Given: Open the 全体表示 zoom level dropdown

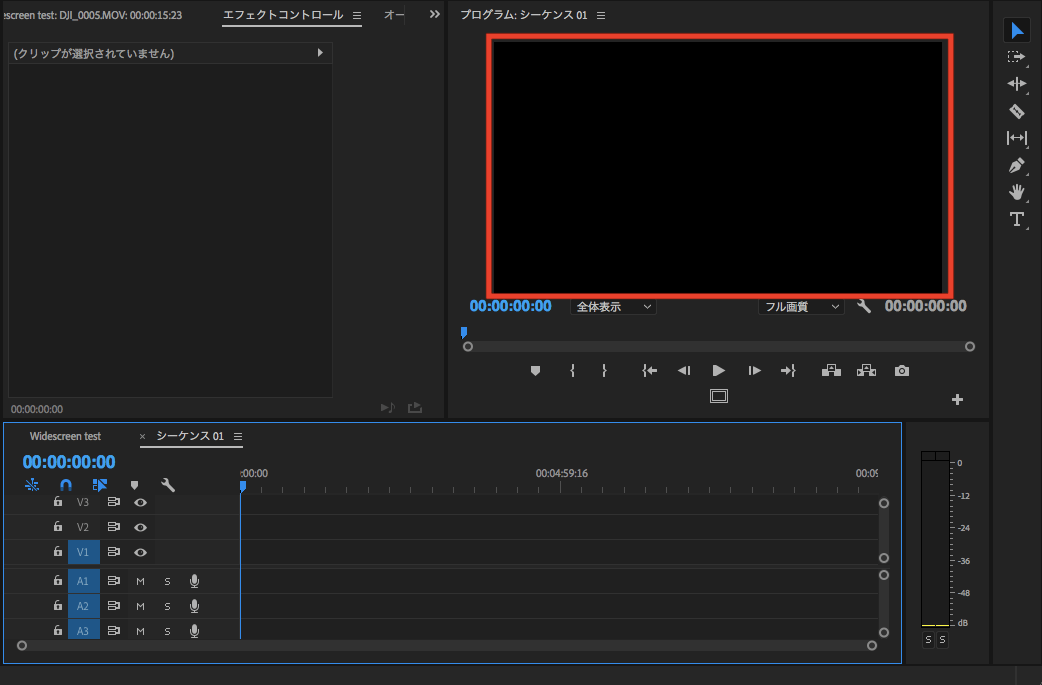Looking at the screenshot, I should tap(613, 307).
